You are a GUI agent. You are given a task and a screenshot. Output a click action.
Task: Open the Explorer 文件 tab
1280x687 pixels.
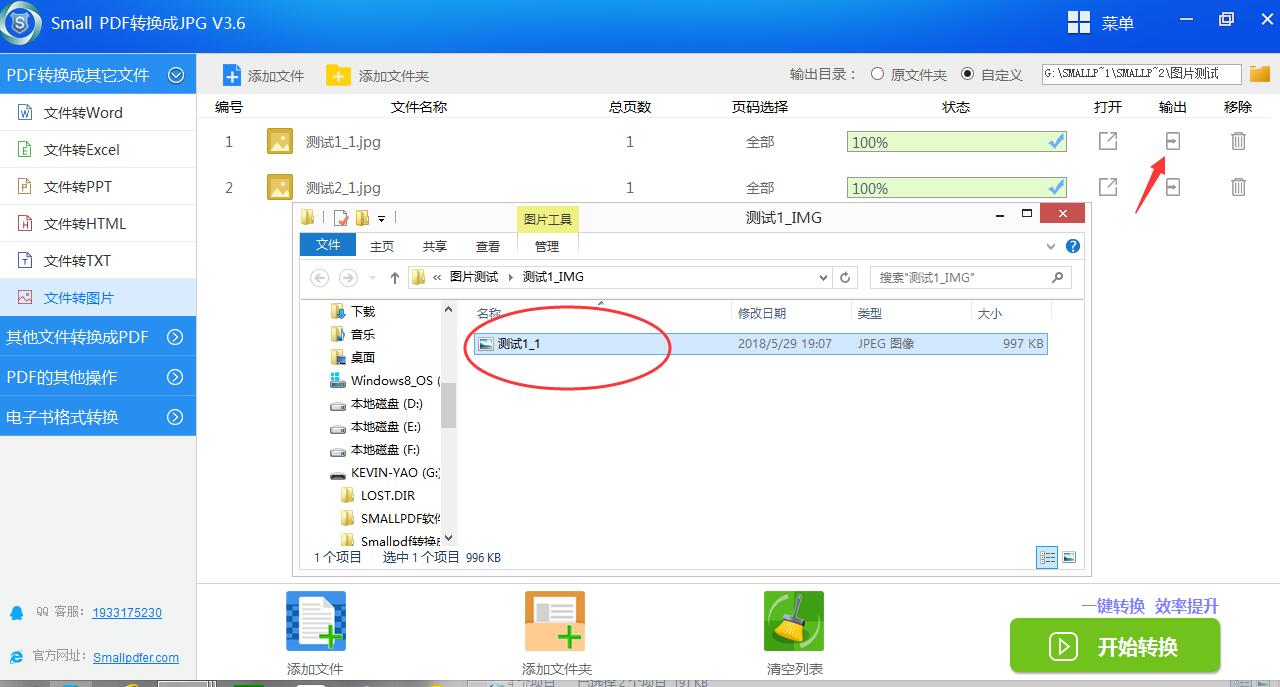[328, 245]
